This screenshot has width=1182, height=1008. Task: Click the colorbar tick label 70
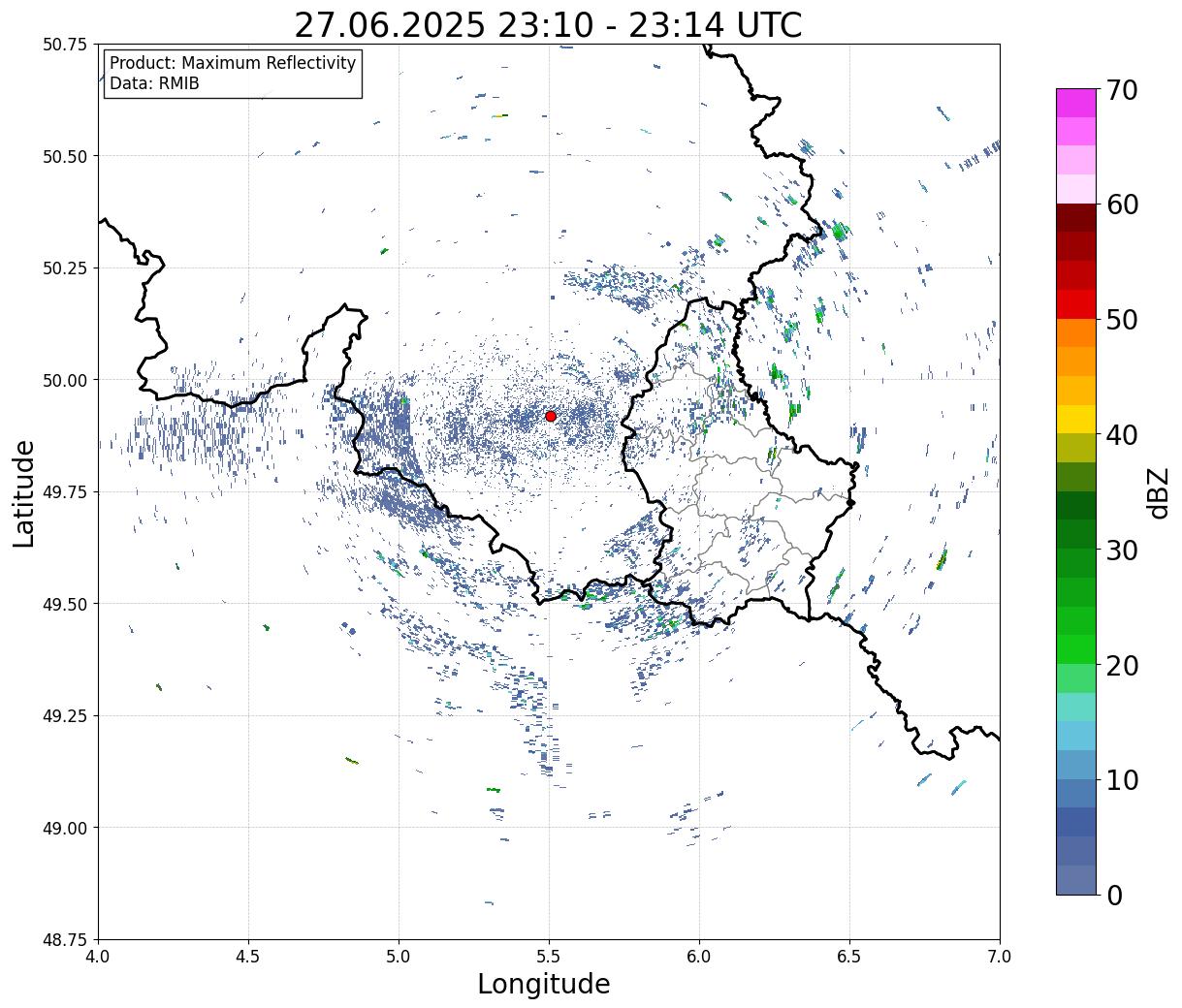click(1121, 90)
